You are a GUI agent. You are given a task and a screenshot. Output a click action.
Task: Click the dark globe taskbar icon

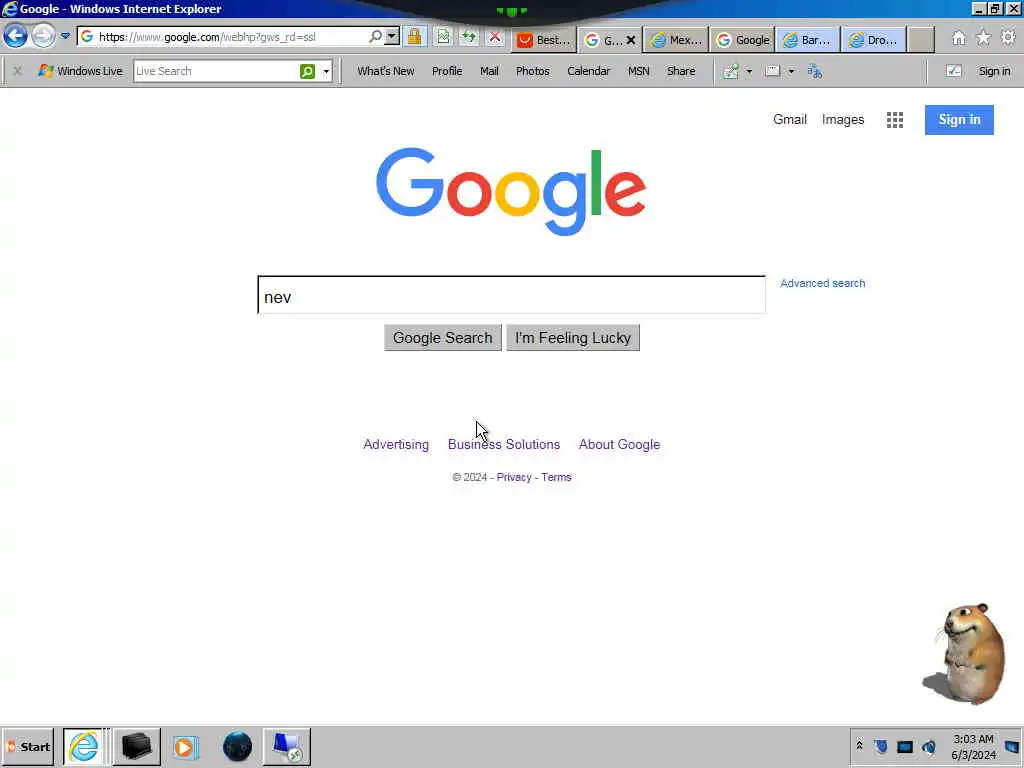click(x=237, y=746)
